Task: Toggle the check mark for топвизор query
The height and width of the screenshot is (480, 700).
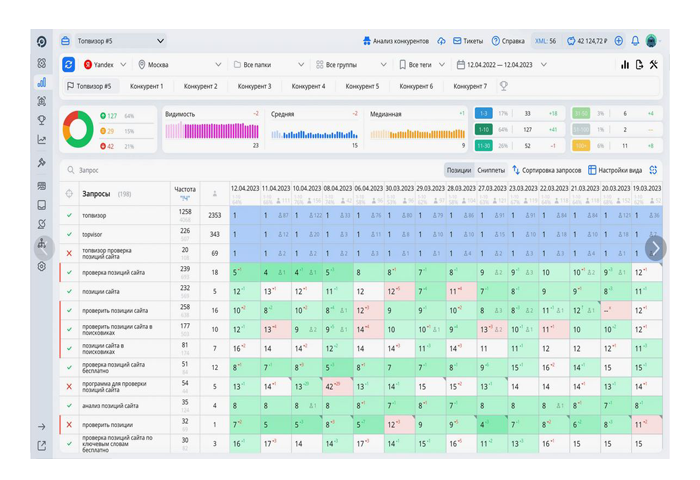Action: 69,215
